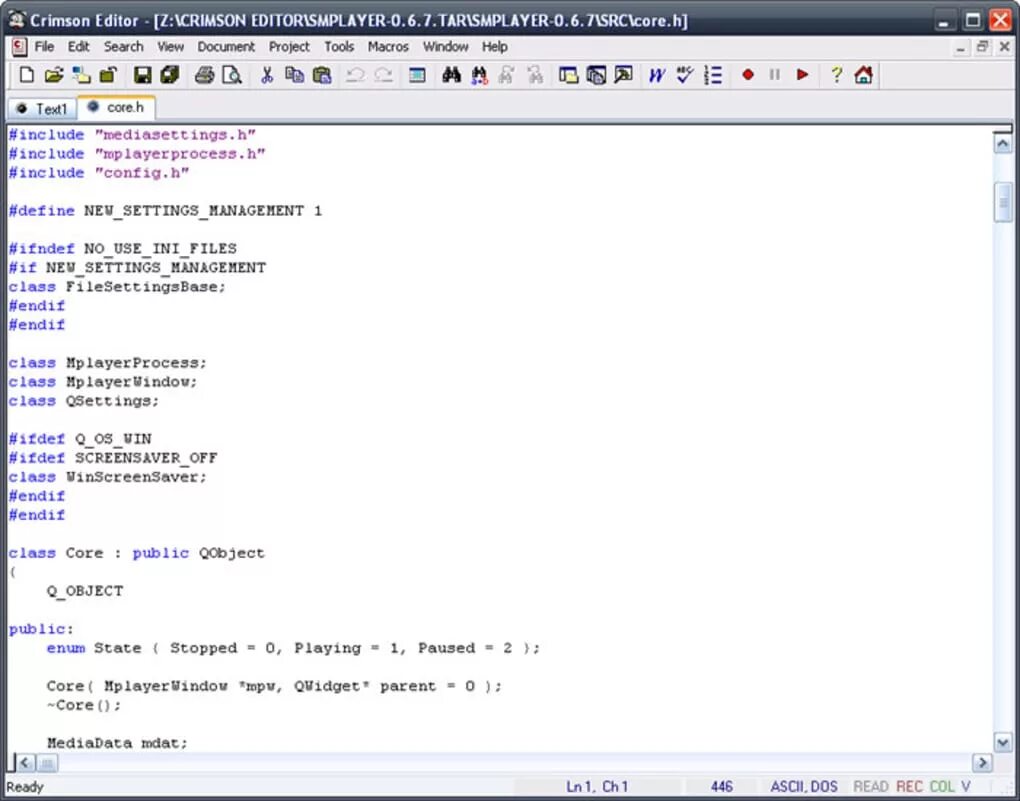Switch to the Text1 tab

click(x=42, y=109)
